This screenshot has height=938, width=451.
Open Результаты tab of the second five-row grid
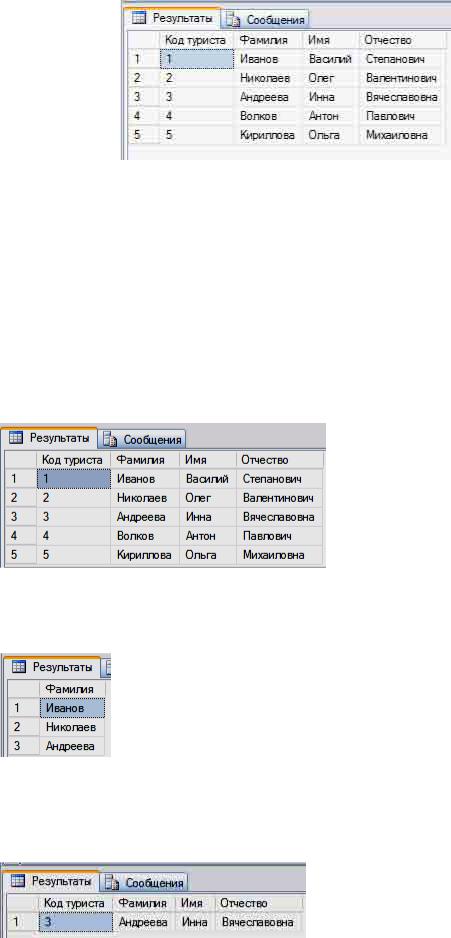49,438
